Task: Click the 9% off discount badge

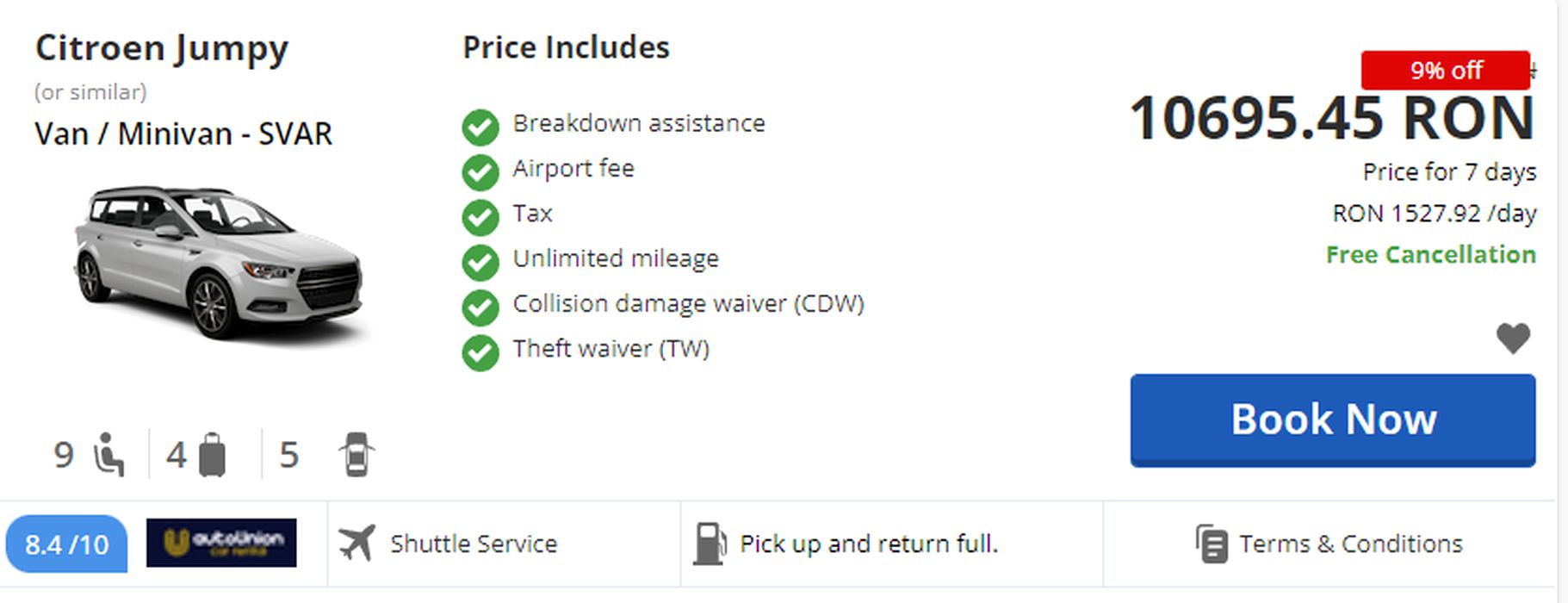Action: pos(1446,71)
